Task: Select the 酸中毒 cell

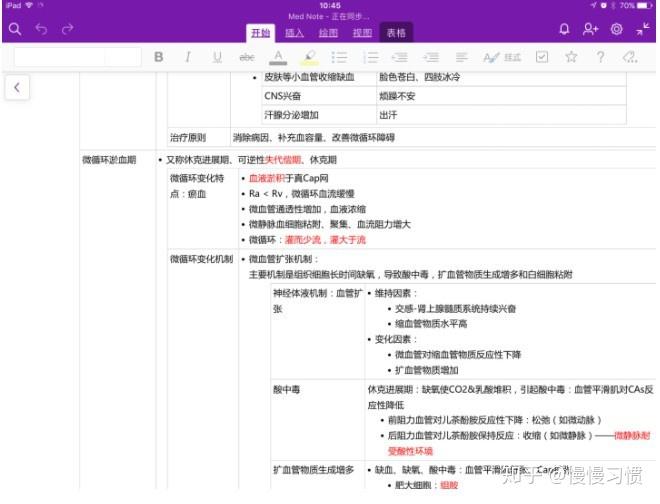Action: pyautogui.click(x=317, y=389)
